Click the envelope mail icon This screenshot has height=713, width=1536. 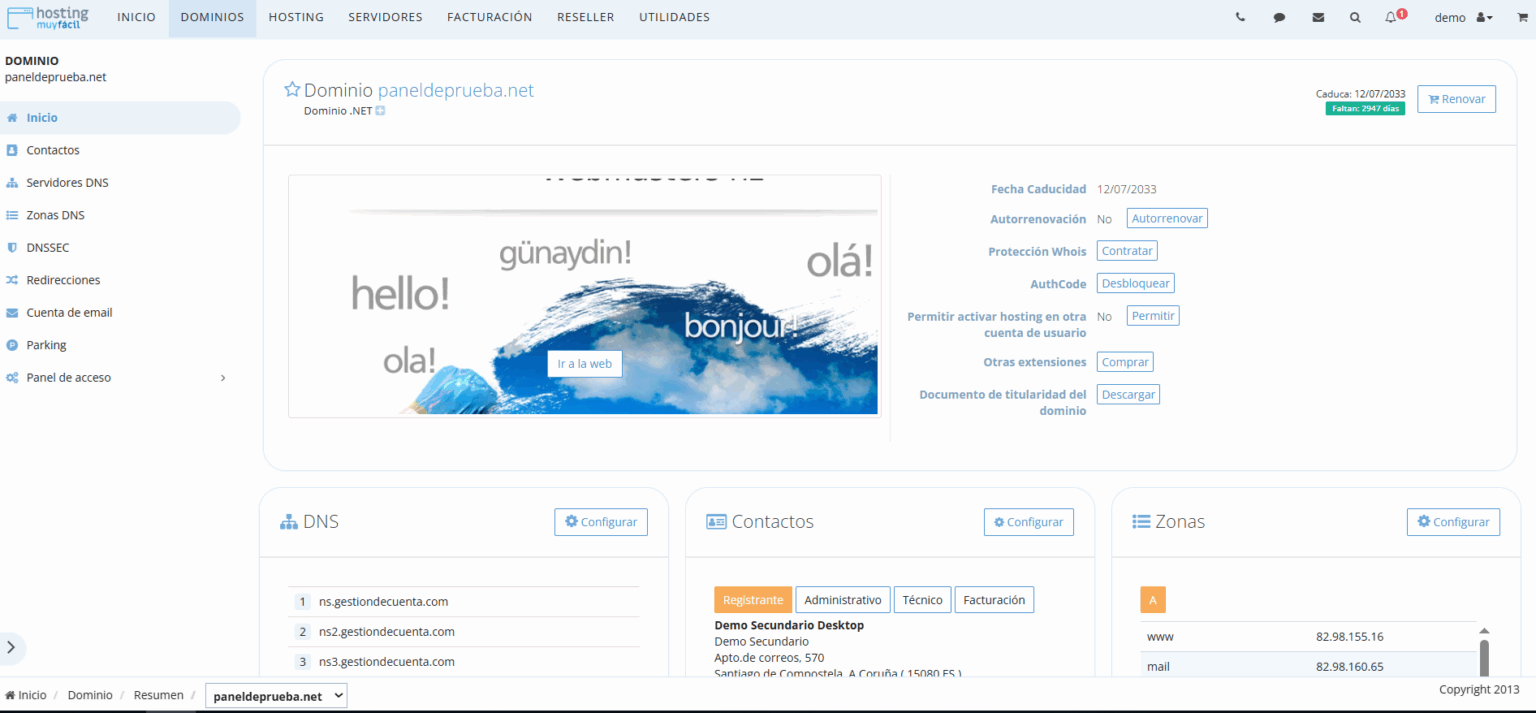click(x=1317, y=17)
